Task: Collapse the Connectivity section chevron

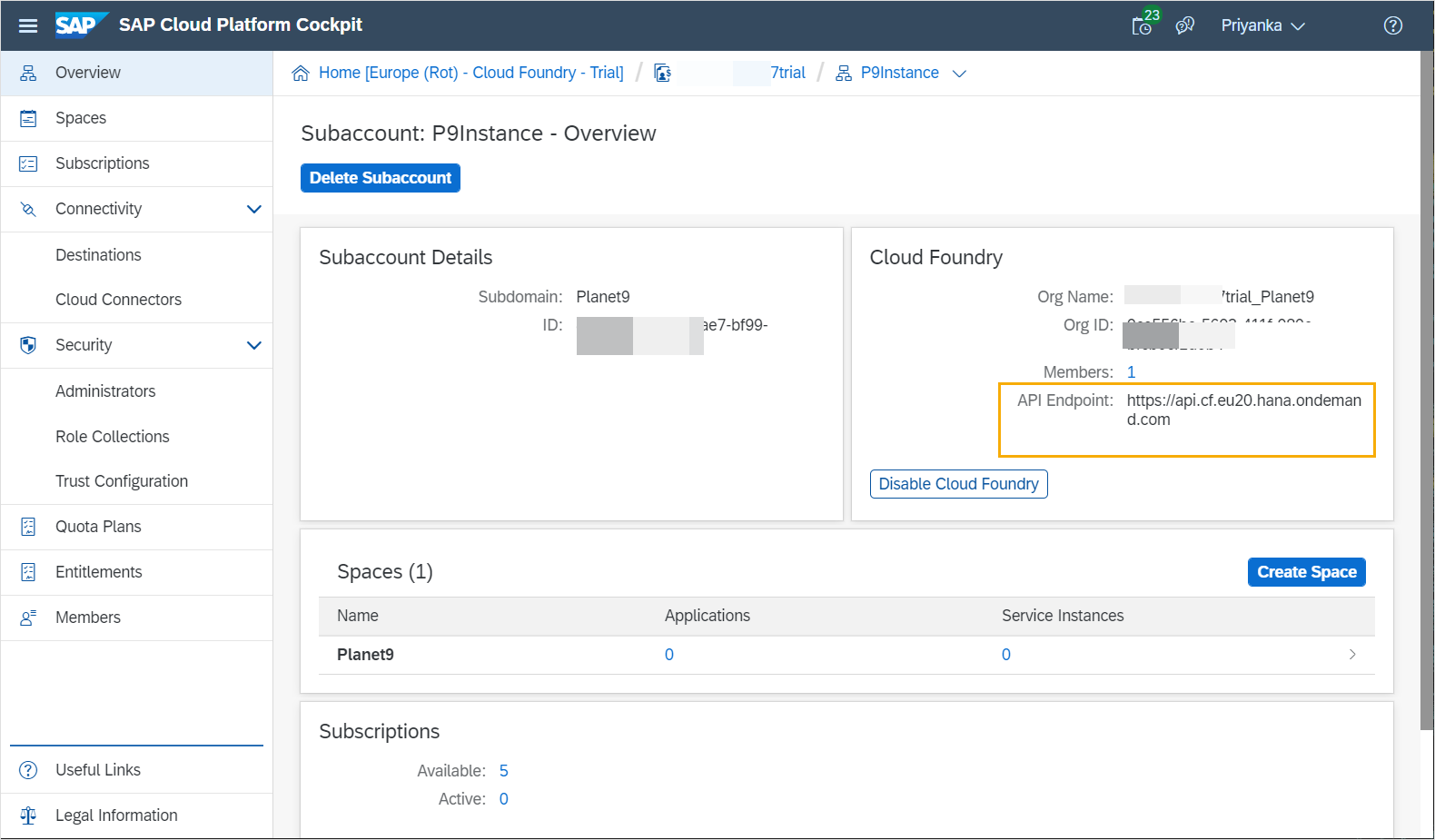Action: coord(254,209)
